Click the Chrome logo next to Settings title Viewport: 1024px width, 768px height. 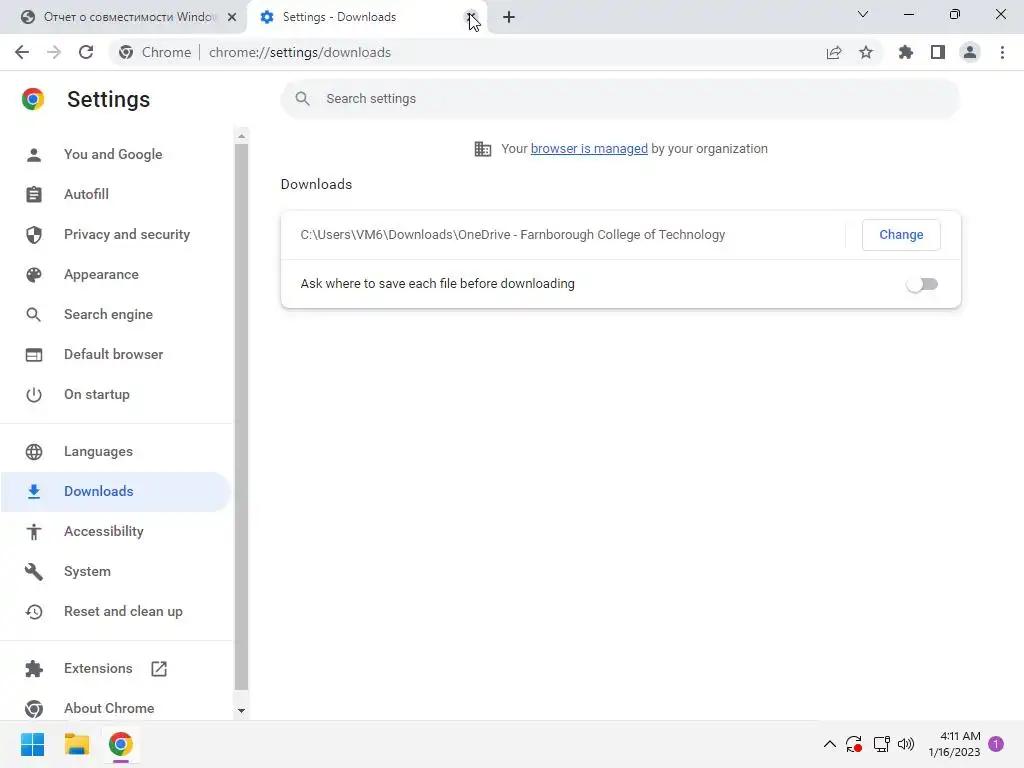[33, 99]
